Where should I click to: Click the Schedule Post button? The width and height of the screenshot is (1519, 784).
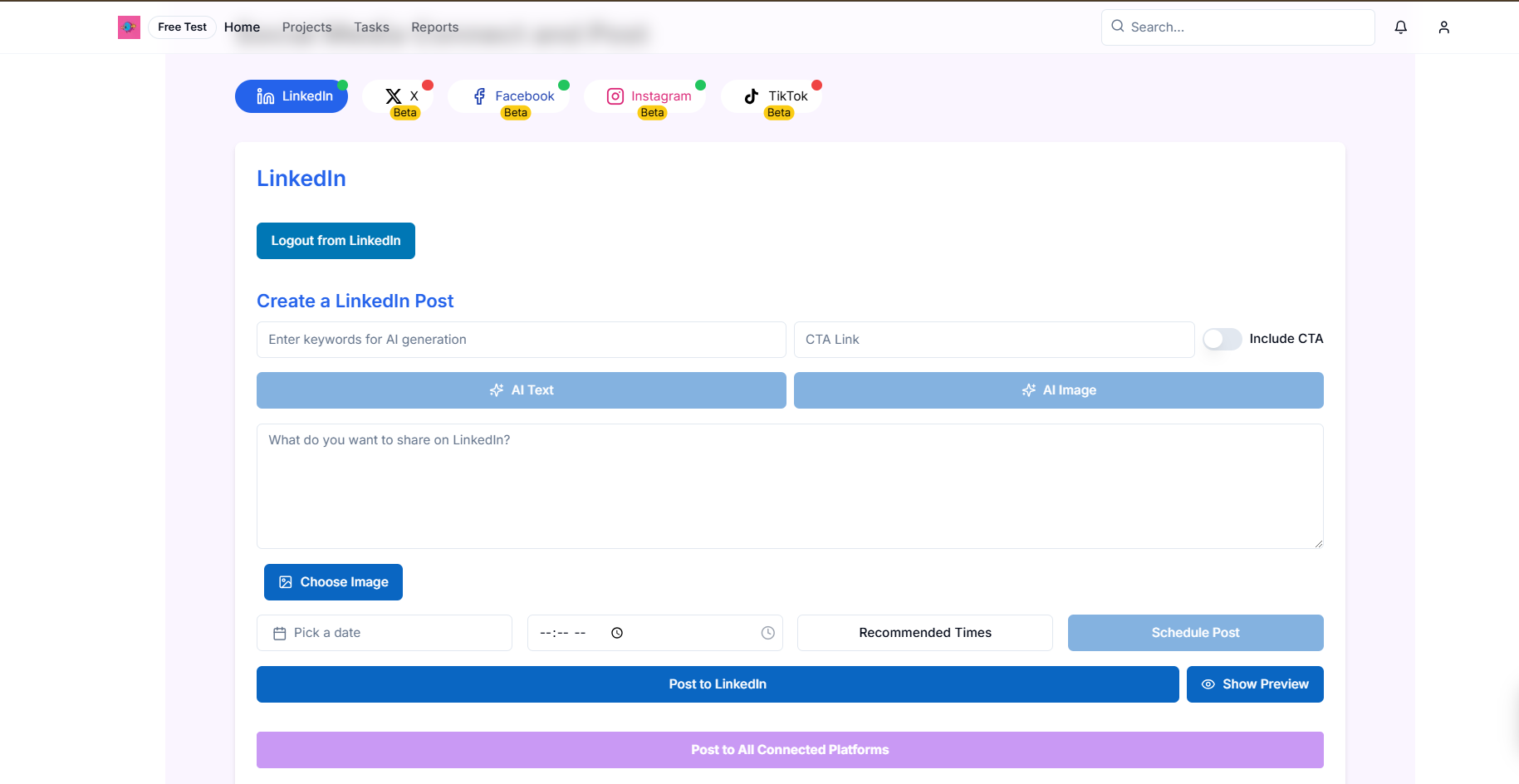click(x=1195, y=633)
